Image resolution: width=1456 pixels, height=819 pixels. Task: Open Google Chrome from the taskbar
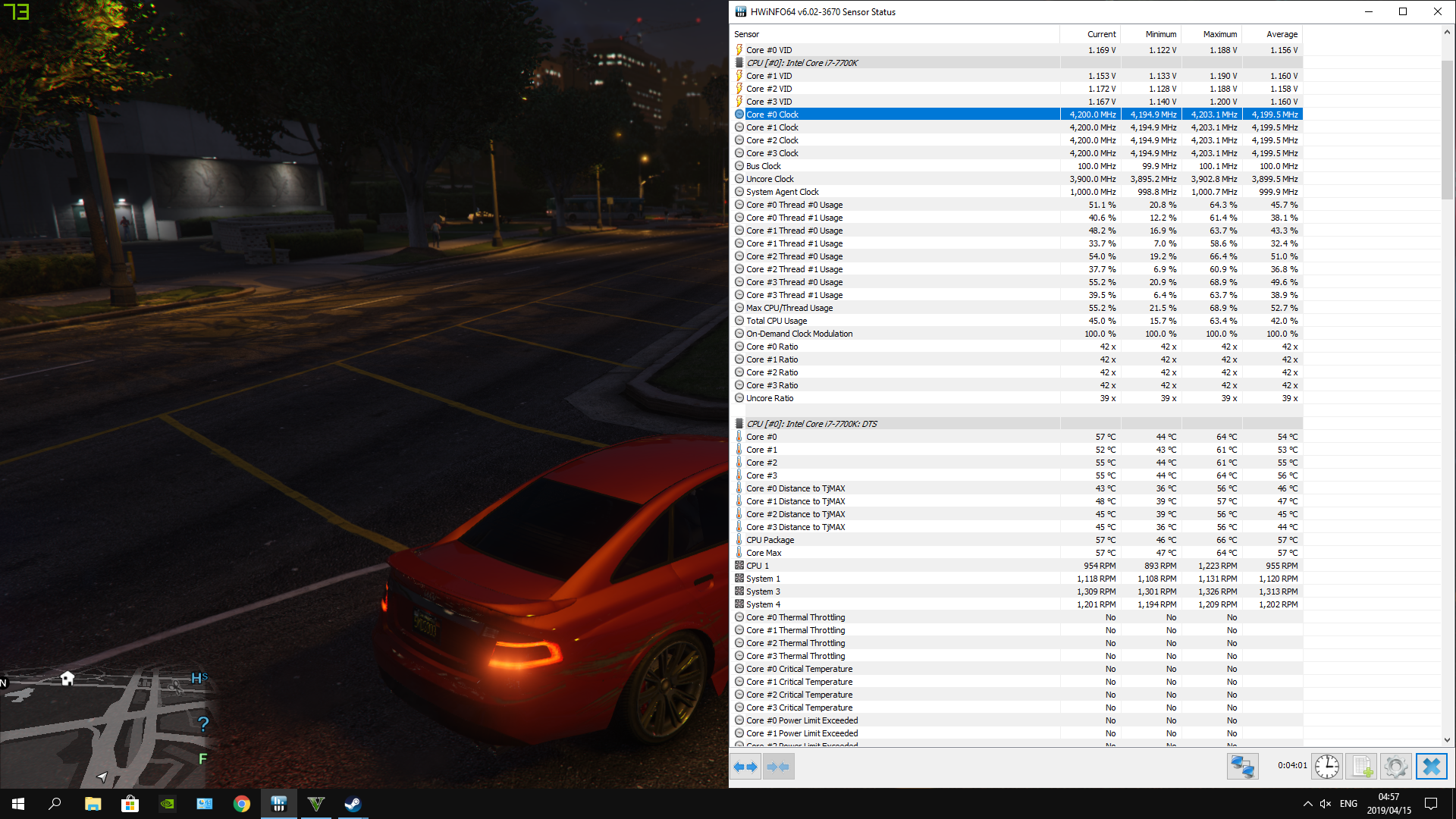click(x=241, y=804)
